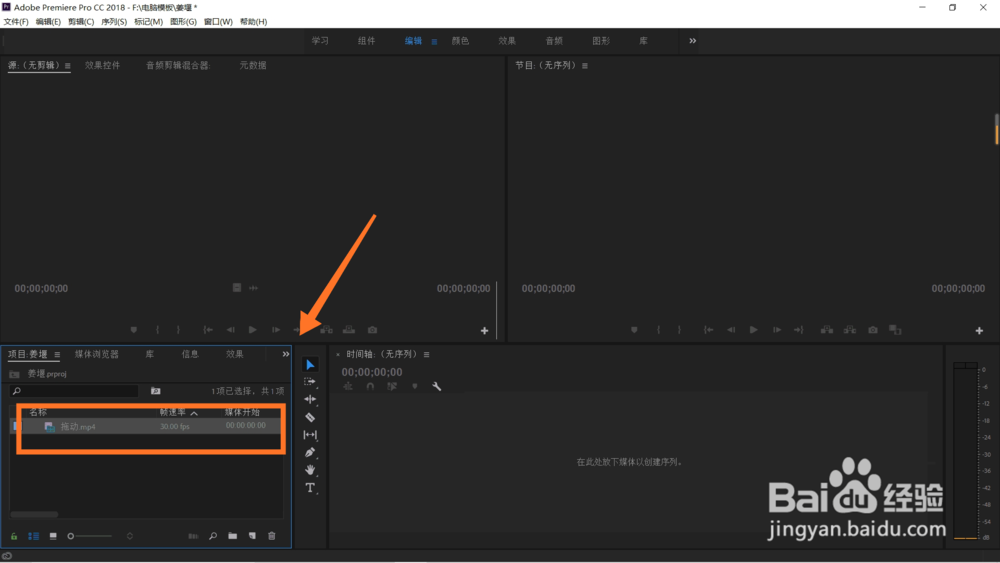Click the Overwrite button in Source monitor
The width and height of the screenshot is (1000, 563).
(349, 330)
